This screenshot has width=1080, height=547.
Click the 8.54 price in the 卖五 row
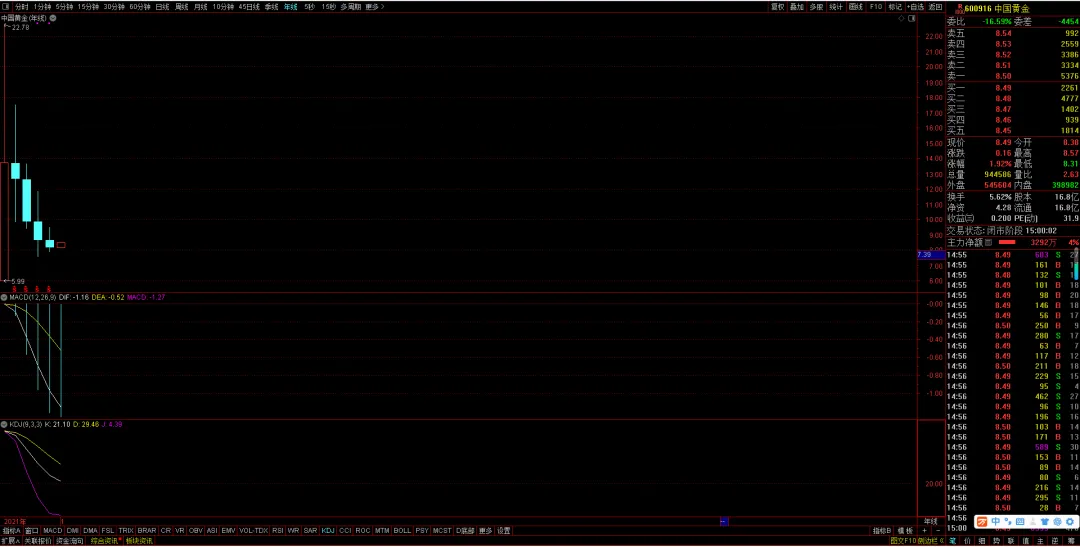pyautogui.click(x=1004, y=33)
